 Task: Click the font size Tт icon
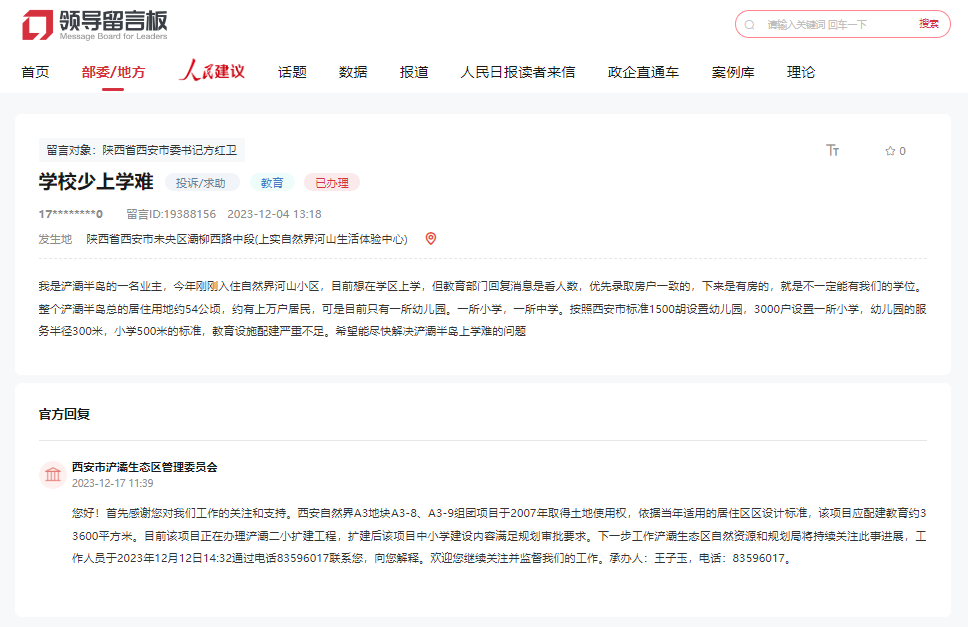click(x=833, y=150)
